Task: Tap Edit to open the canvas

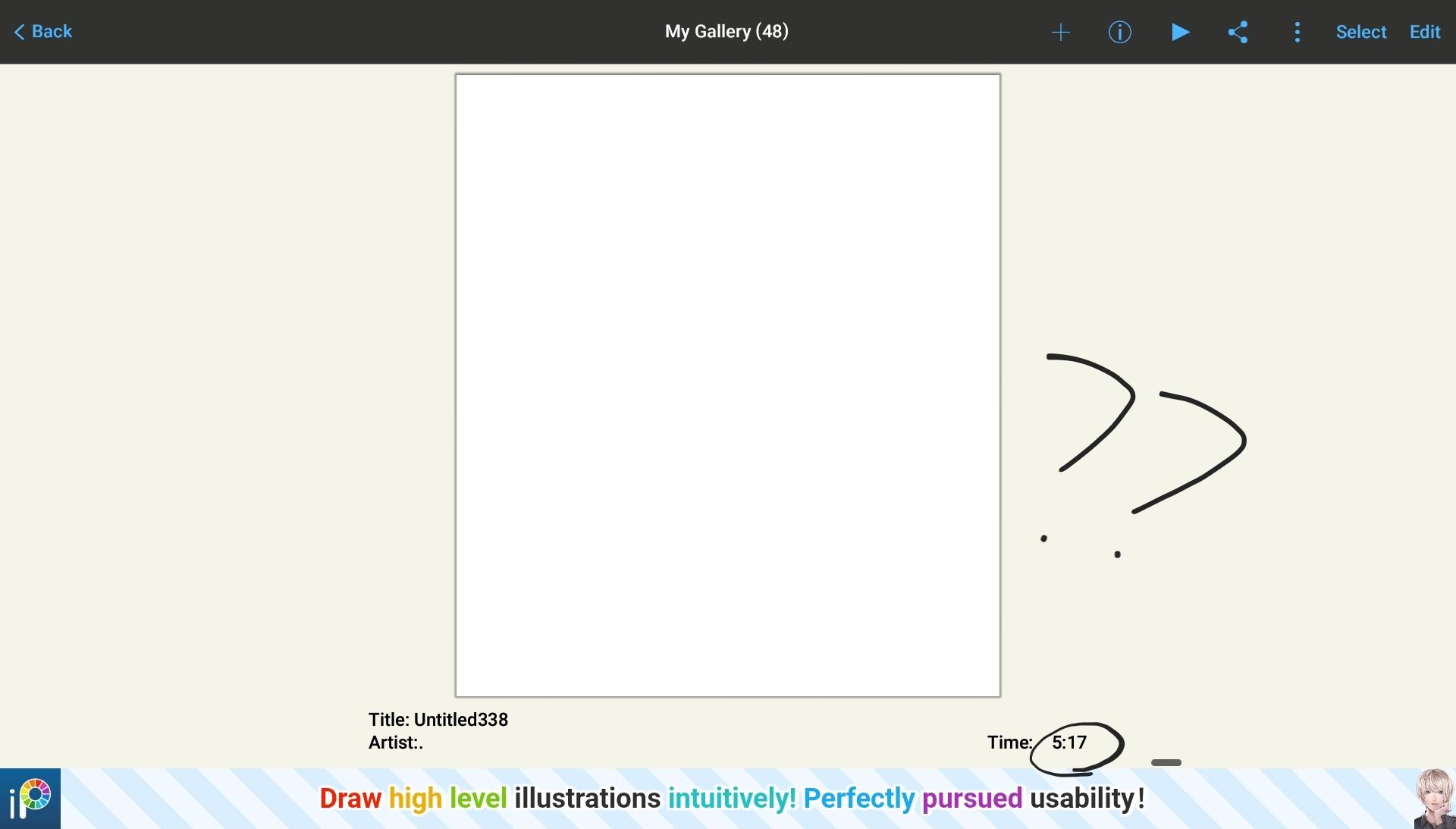Action: tap(1424, 32)
